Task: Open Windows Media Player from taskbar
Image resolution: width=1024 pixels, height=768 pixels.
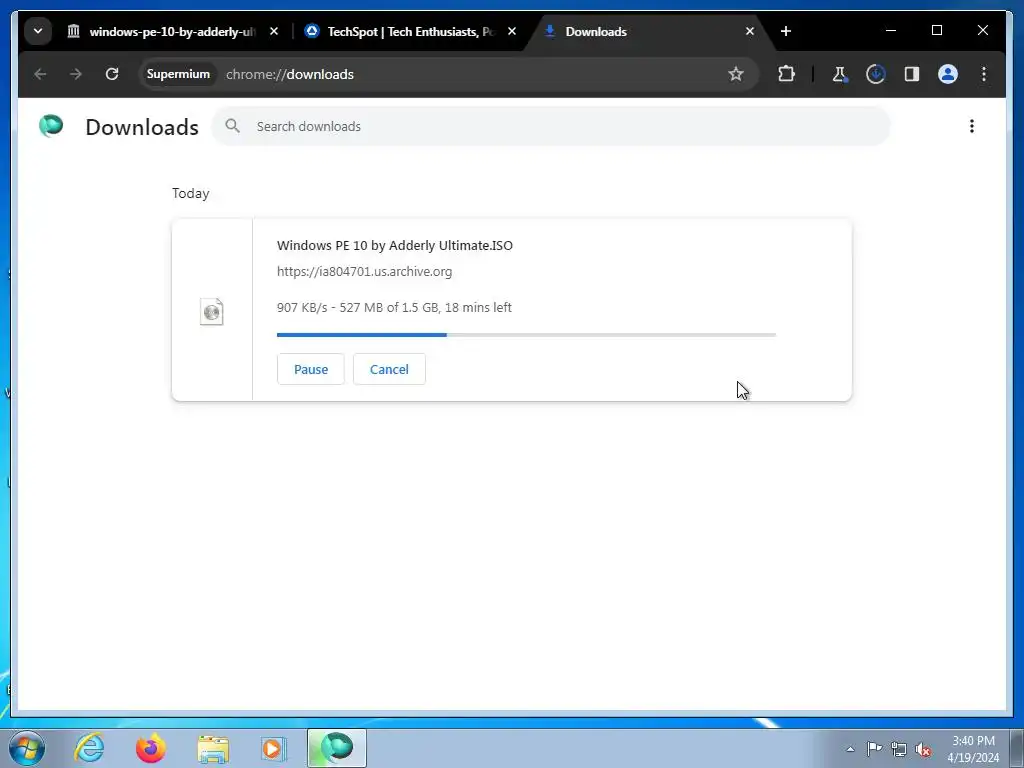Action: tap(274, 748)
